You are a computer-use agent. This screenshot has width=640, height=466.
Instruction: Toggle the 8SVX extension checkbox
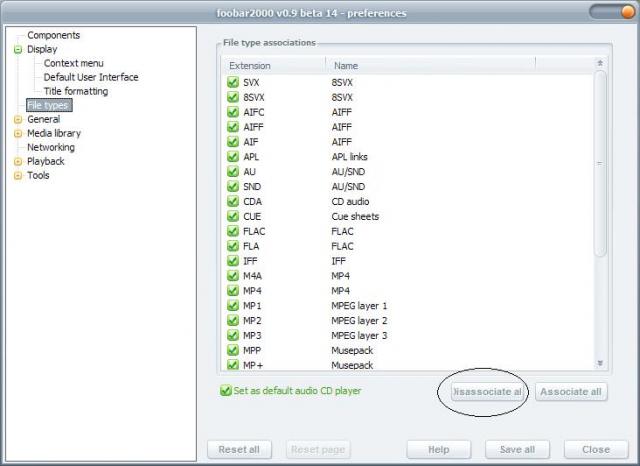[233, 97]
